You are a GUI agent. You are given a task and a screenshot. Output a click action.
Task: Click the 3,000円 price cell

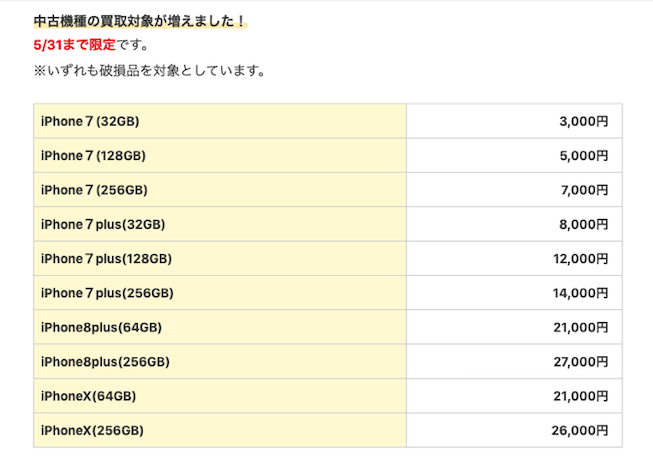click(x=583, y=121)
